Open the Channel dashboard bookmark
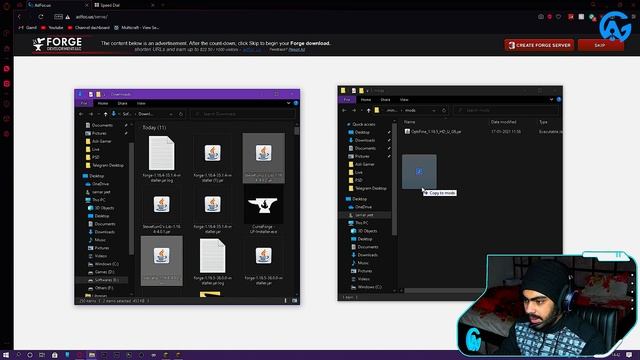 (x=89, y=28)
